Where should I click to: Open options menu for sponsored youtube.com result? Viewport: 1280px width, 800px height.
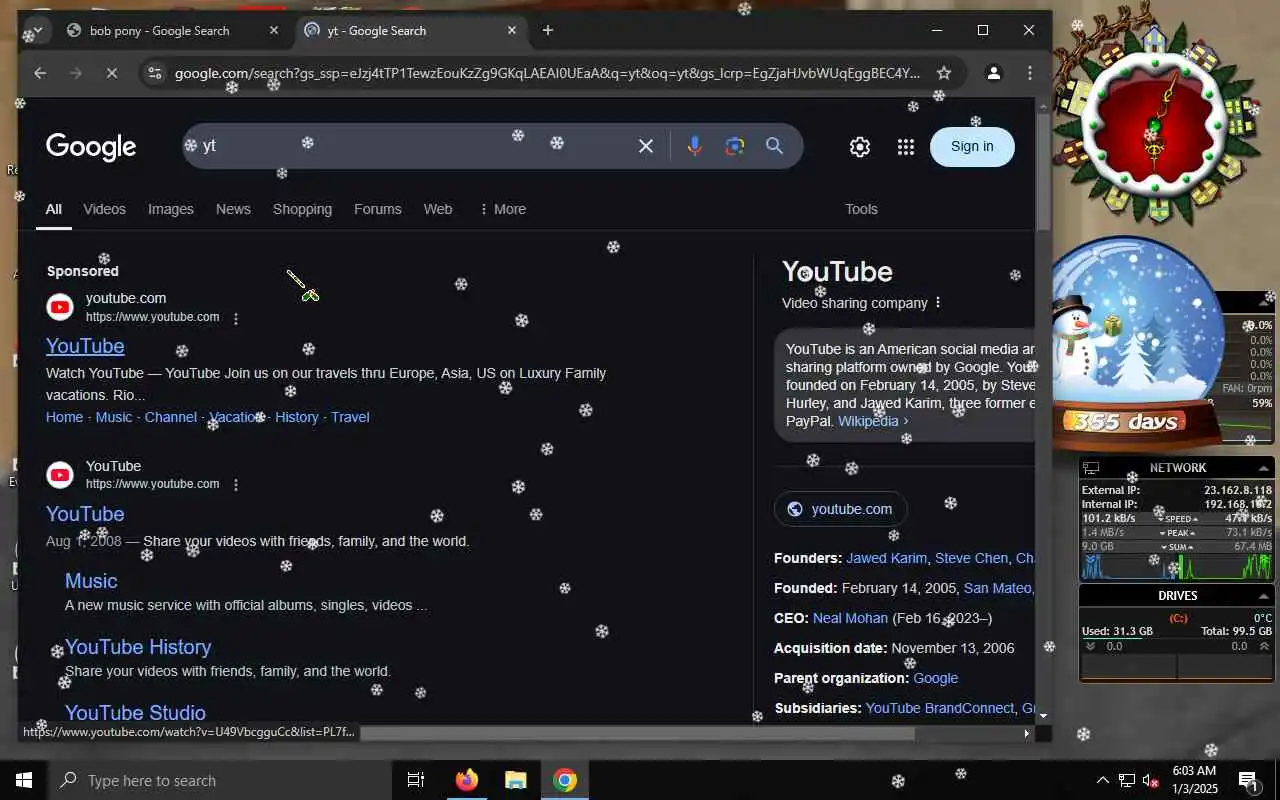(236, 318)
